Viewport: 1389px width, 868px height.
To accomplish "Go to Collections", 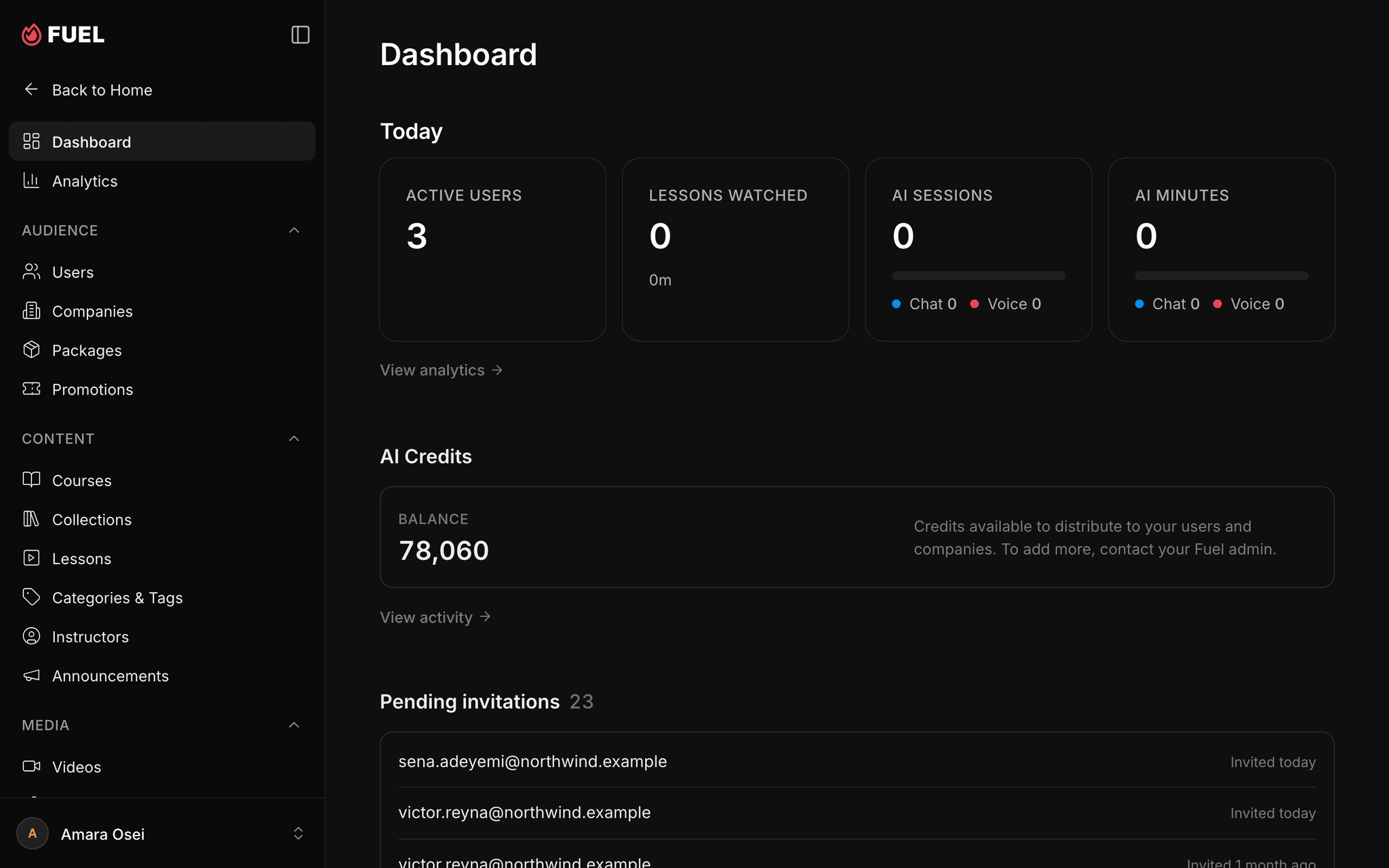I will coord(162,519).
